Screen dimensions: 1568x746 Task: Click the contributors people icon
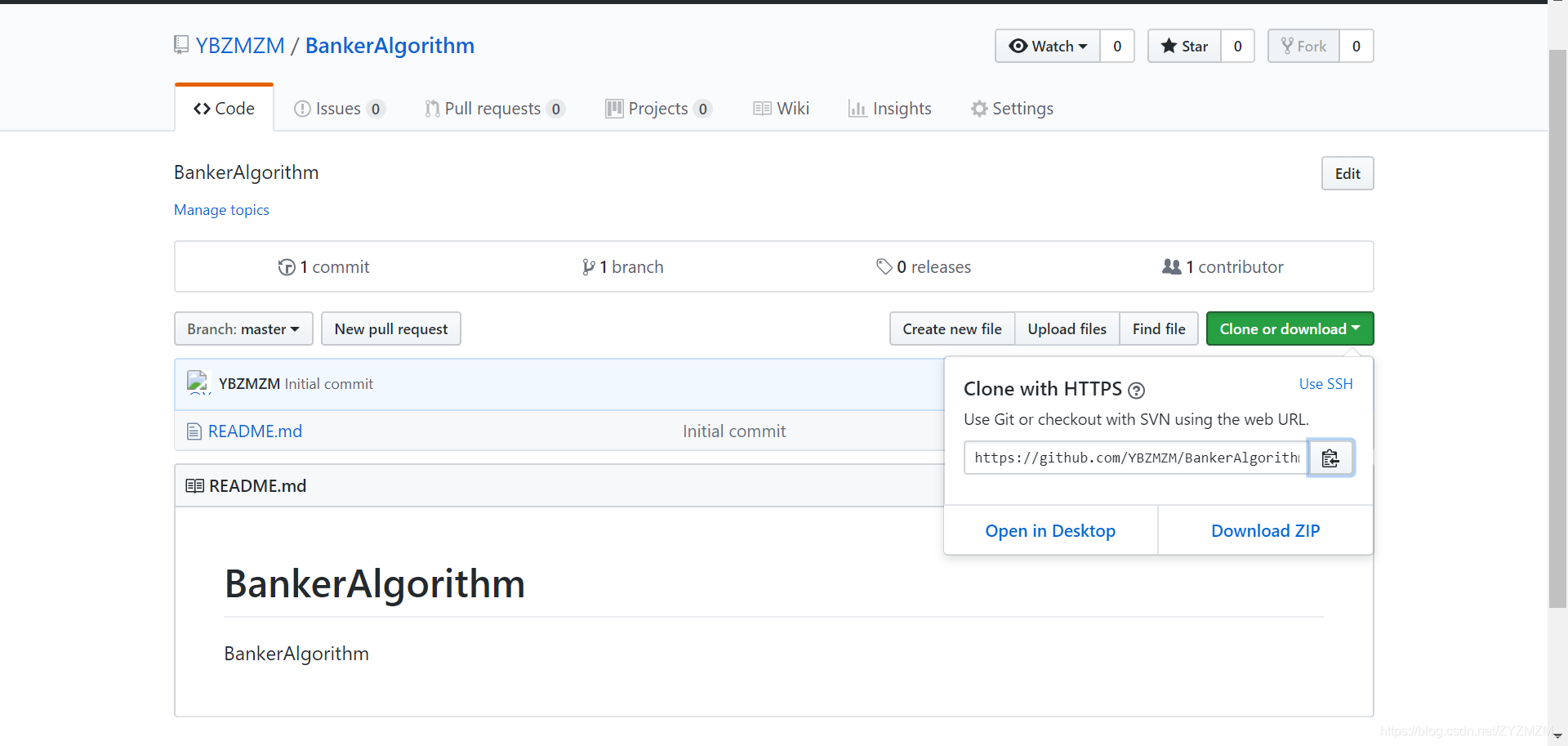pyautogui.click(x=1173, y=266)
